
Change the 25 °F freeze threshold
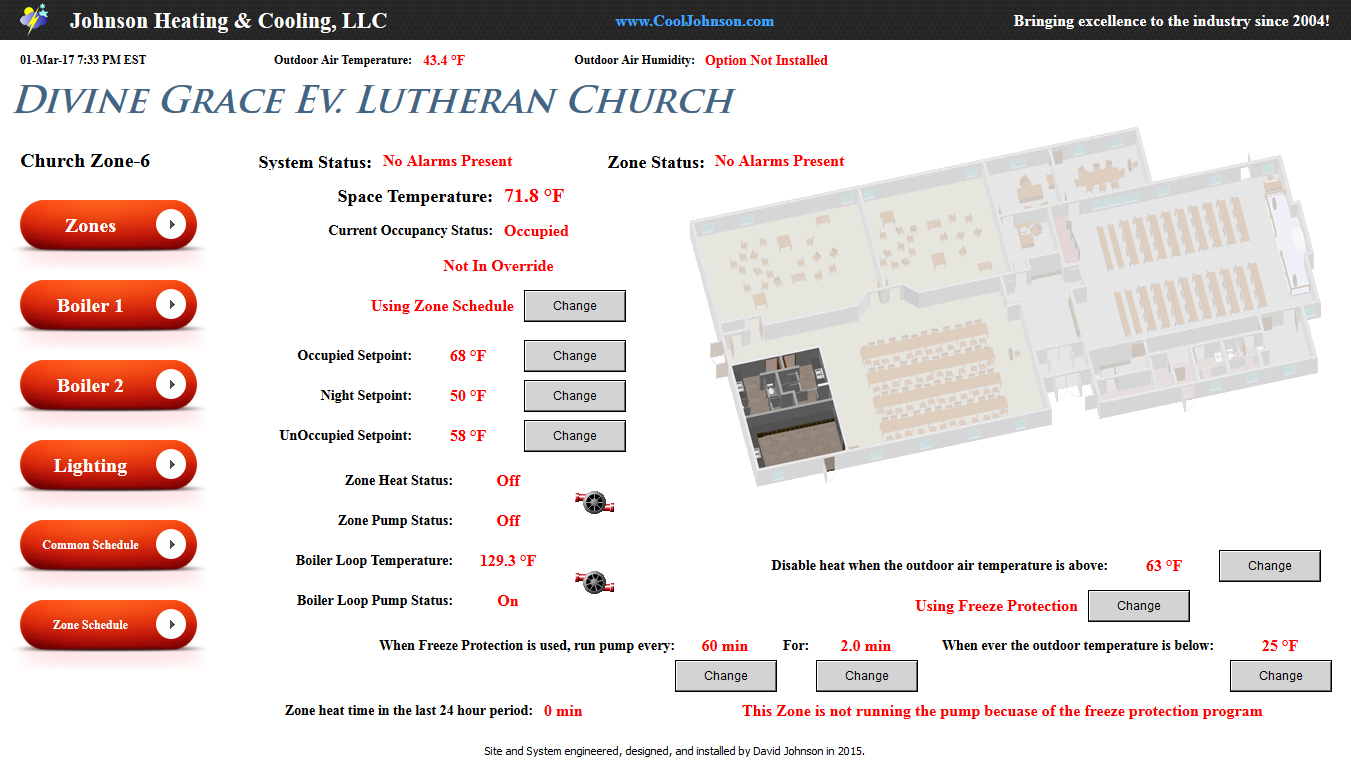click(x=1281, y=676)
